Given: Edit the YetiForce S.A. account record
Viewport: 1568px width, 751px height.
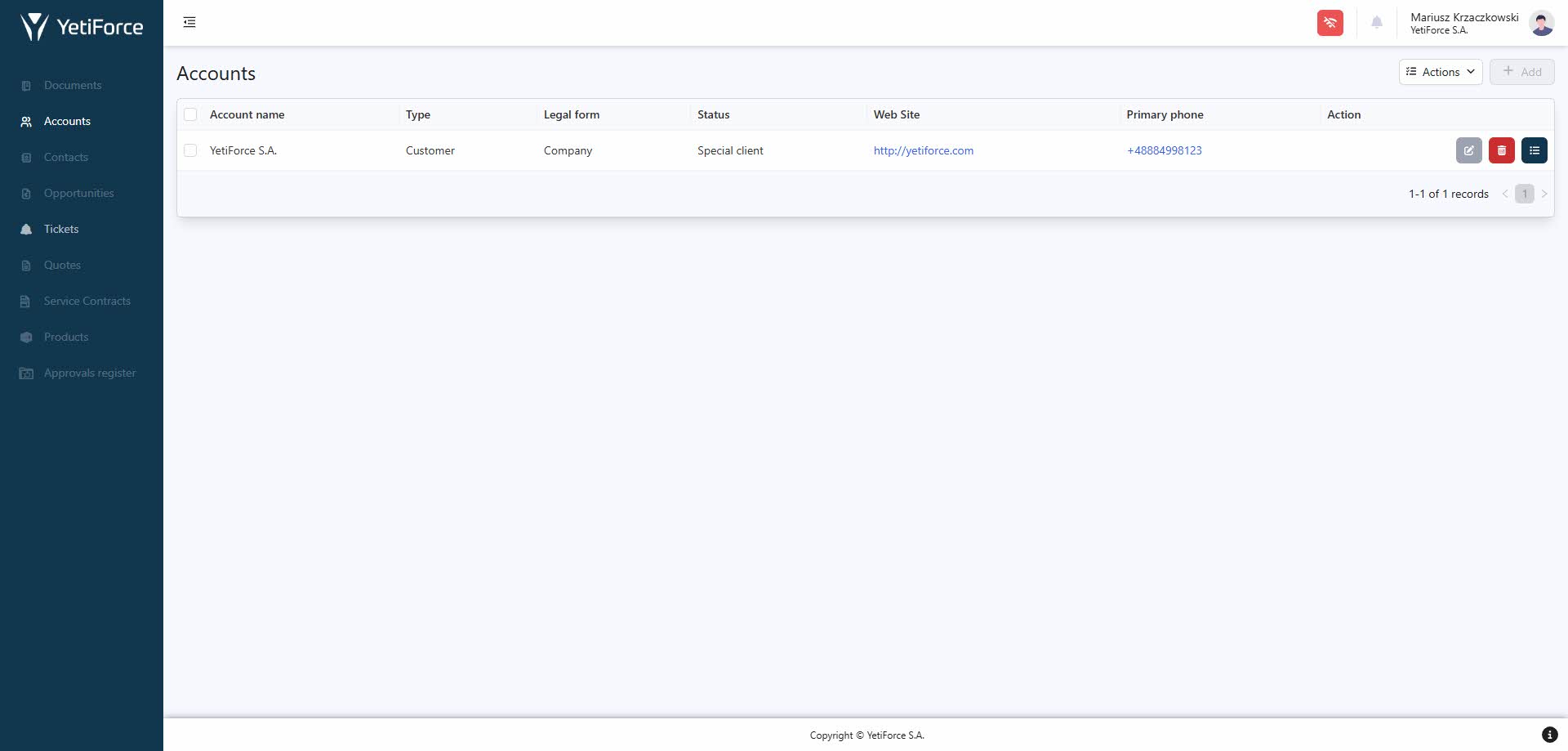Looking at the screenshot, I should 1468,150.
